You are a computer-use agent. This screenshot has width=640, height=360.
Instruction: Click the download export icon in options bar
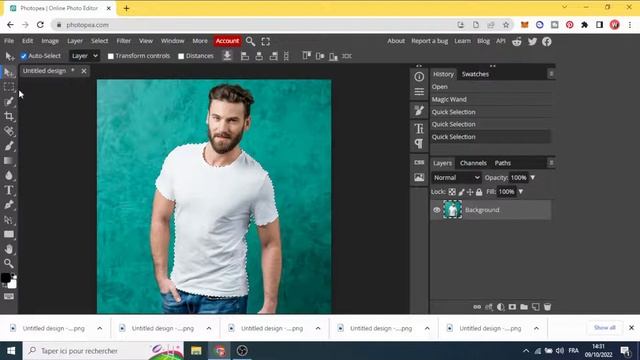[x=227, y=56]
